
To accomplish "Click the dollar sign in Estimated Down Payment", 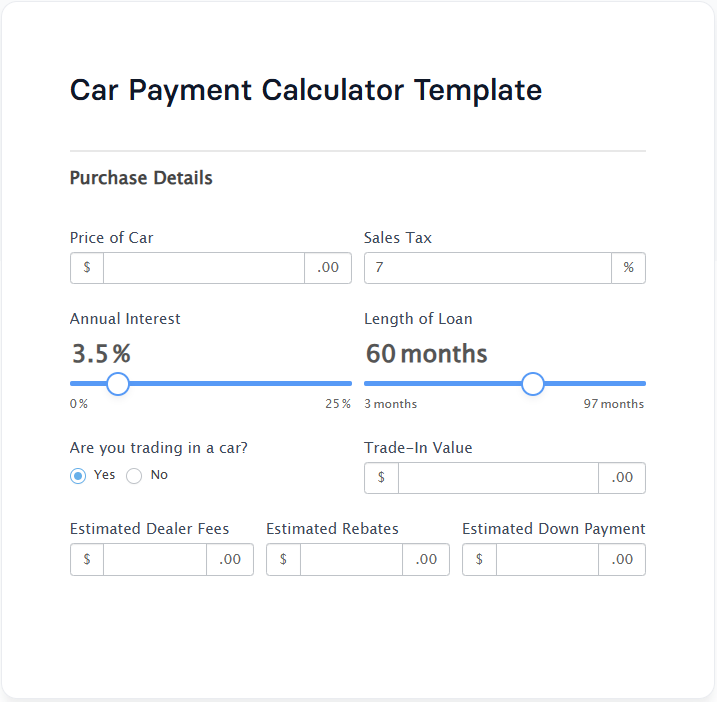I will point(479,560).
